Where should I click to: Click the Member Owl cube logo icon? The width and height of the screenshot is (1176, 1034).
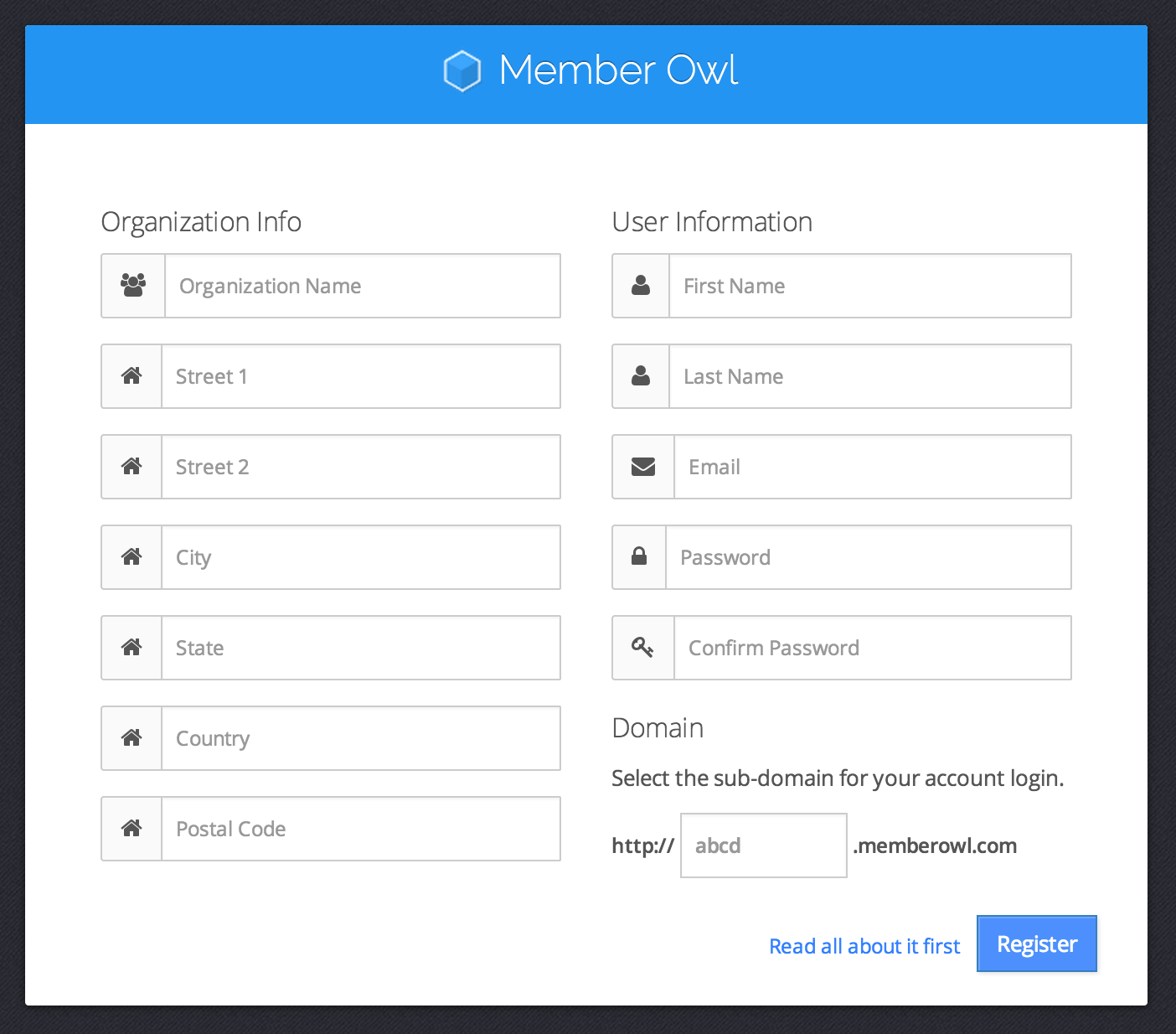tap(462, 70)
